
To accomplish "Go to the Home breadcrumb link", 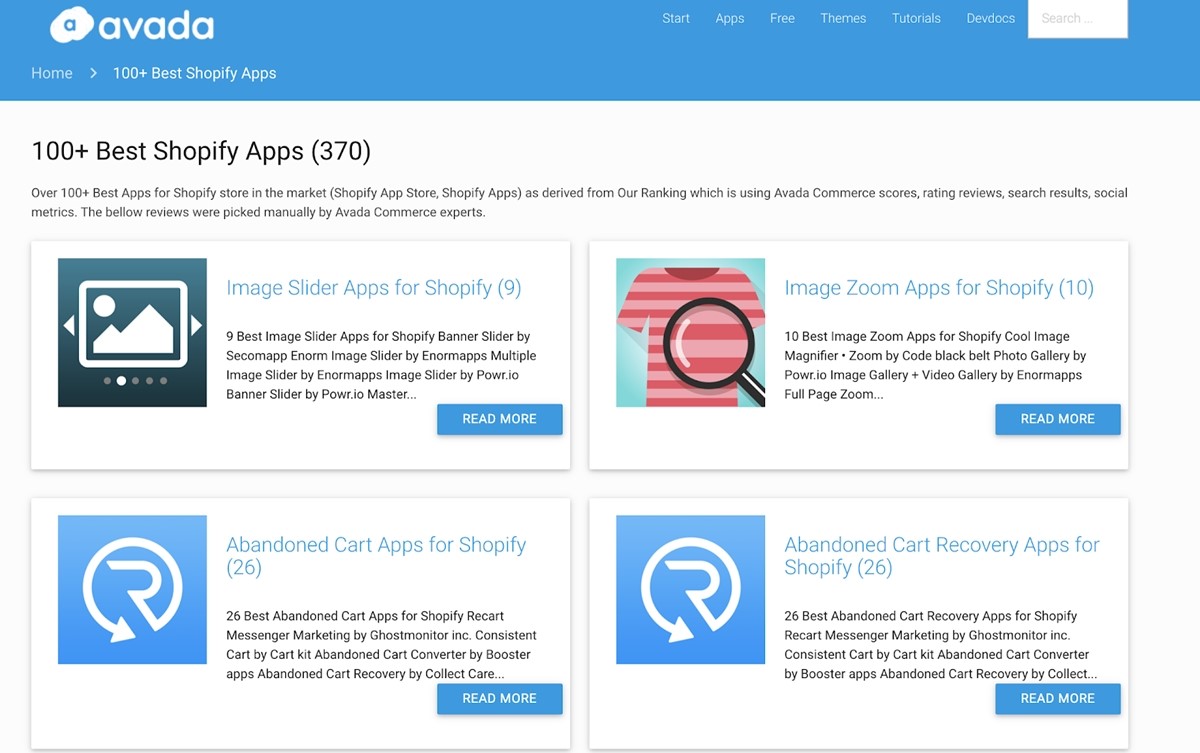I will (52, 73).
